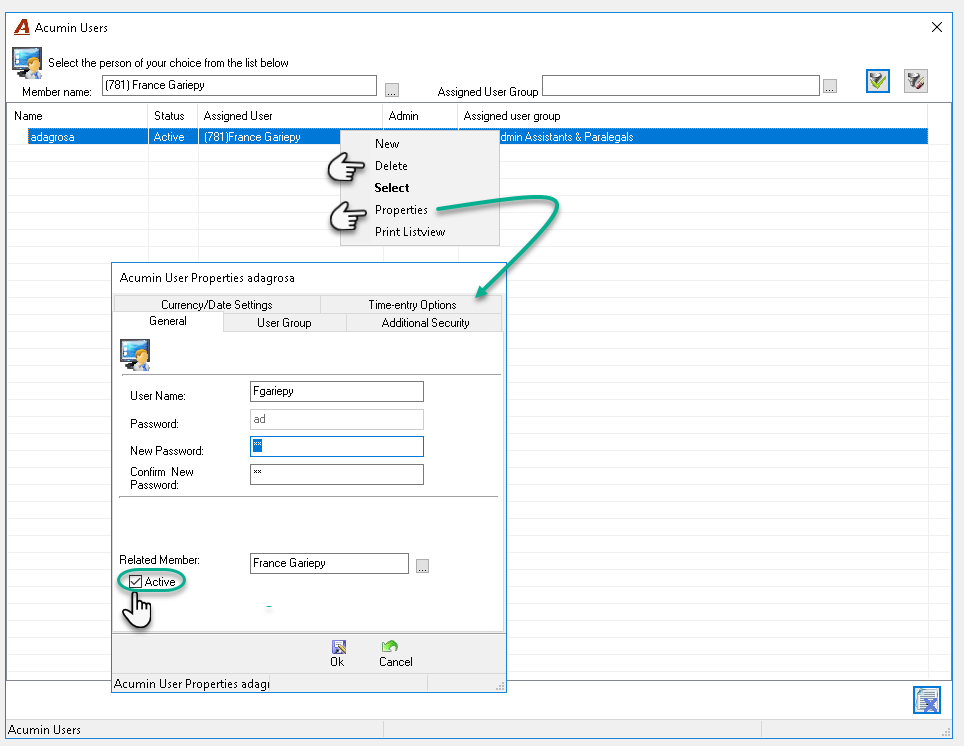Viewport: 964px width, 746px height.
Task: Choose Print Listview from the context menu
Action: pos(410,232)
